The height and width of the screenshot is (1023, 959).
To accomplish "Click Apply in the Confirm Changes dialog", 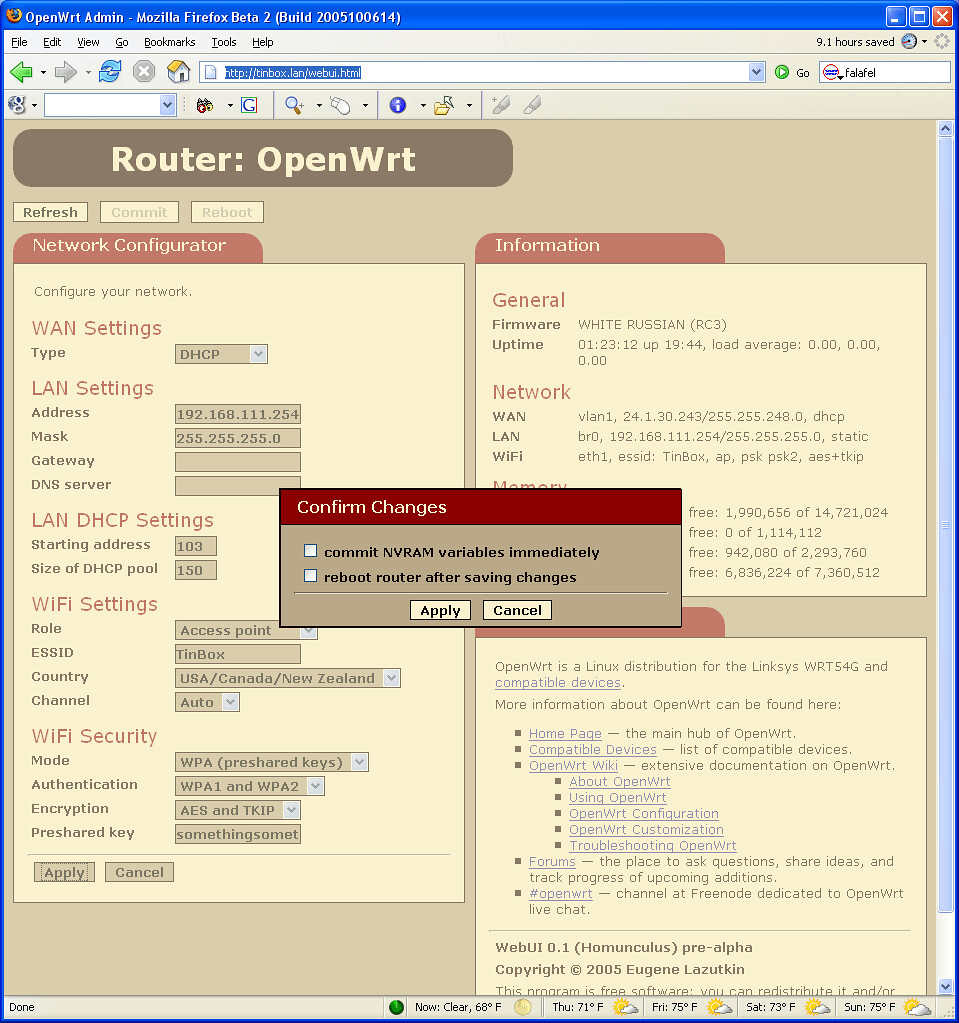I will pyautogui.click(x=440, y=610).
